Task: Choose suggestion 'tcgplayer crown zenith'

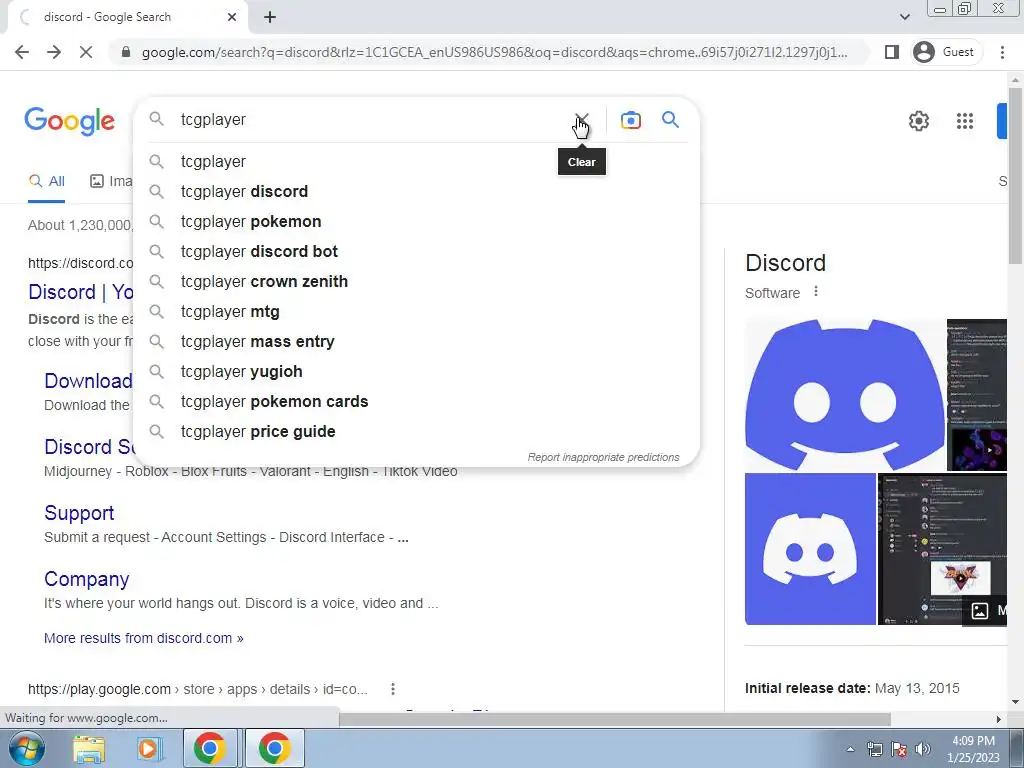Action: (x=416, y=281)
